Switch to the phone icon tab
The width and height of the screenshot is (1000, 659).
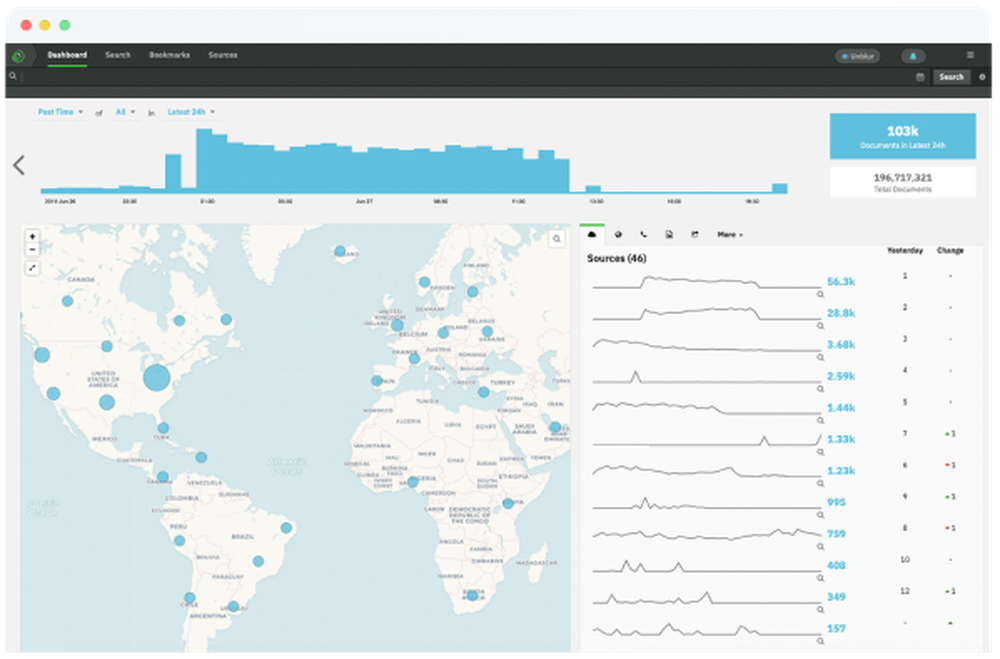(x=643, y=235)
